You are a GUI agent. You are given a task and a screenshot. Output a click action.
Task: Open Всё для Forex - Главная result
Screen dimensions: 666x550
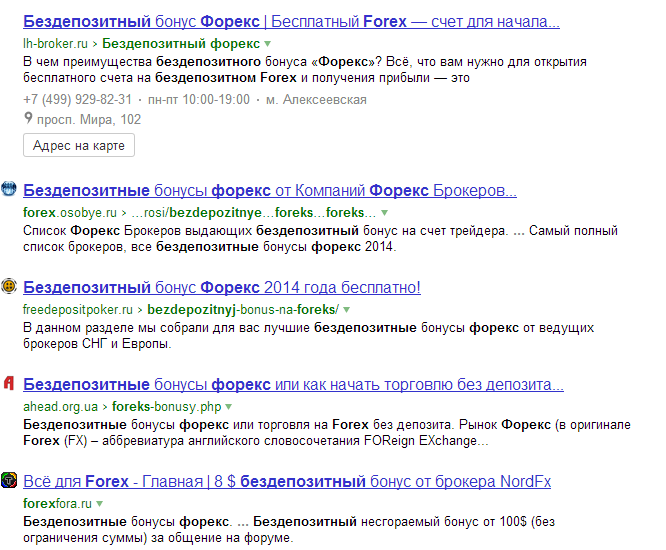tap(287, 482)
